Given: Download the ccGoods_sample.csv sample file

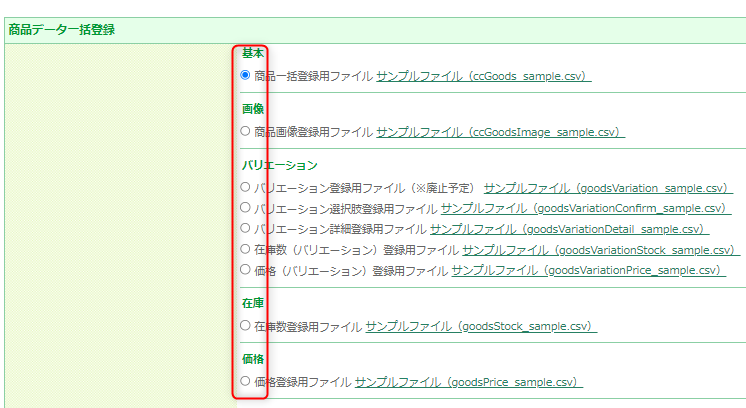Looking at the screenshot, I should [484, 76].
